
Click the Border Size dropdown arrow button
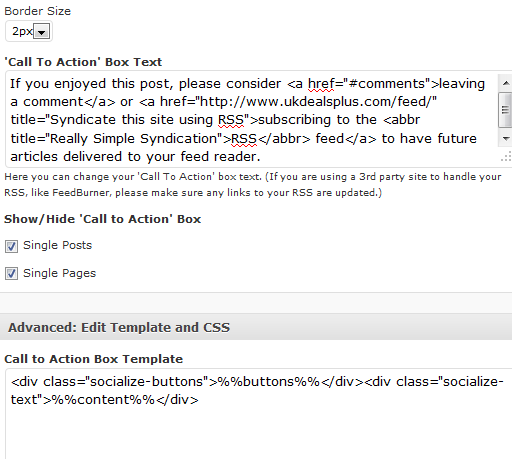(41, 32)
